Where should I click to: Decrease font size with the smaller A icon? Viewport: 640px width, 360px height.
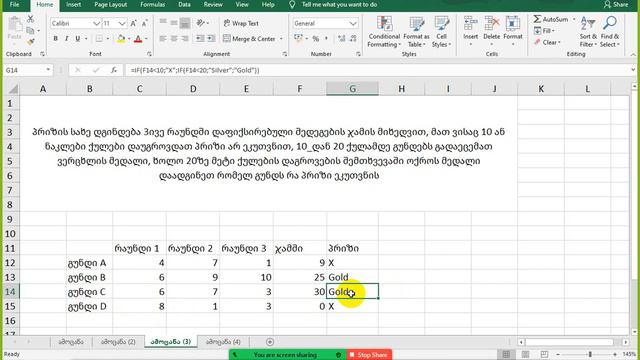point(144,23)
